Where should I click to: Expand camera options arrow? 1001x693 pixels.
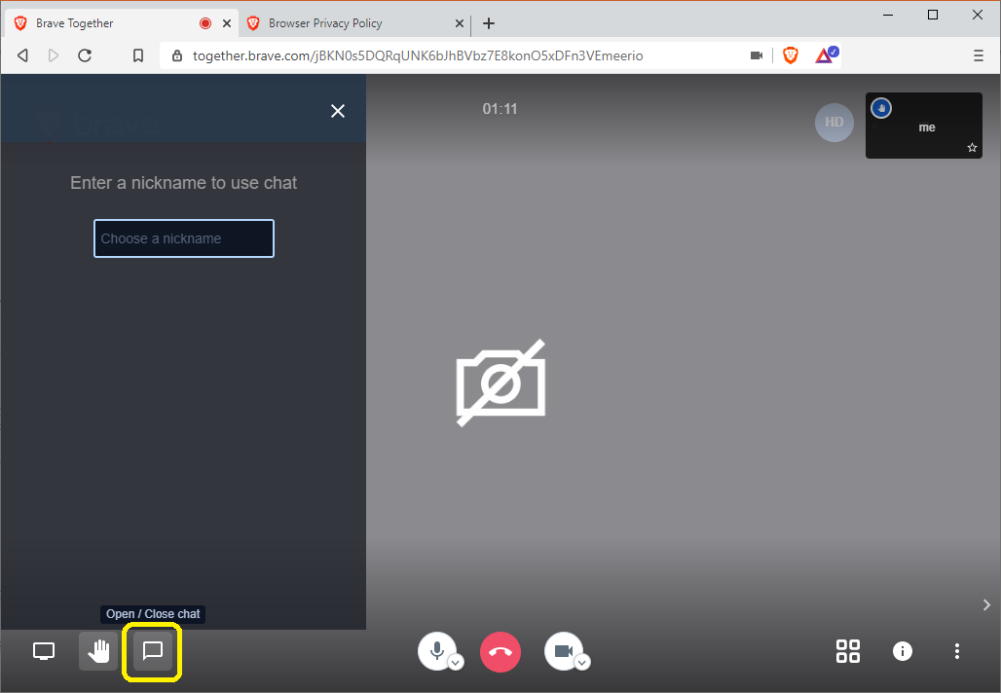582,662
